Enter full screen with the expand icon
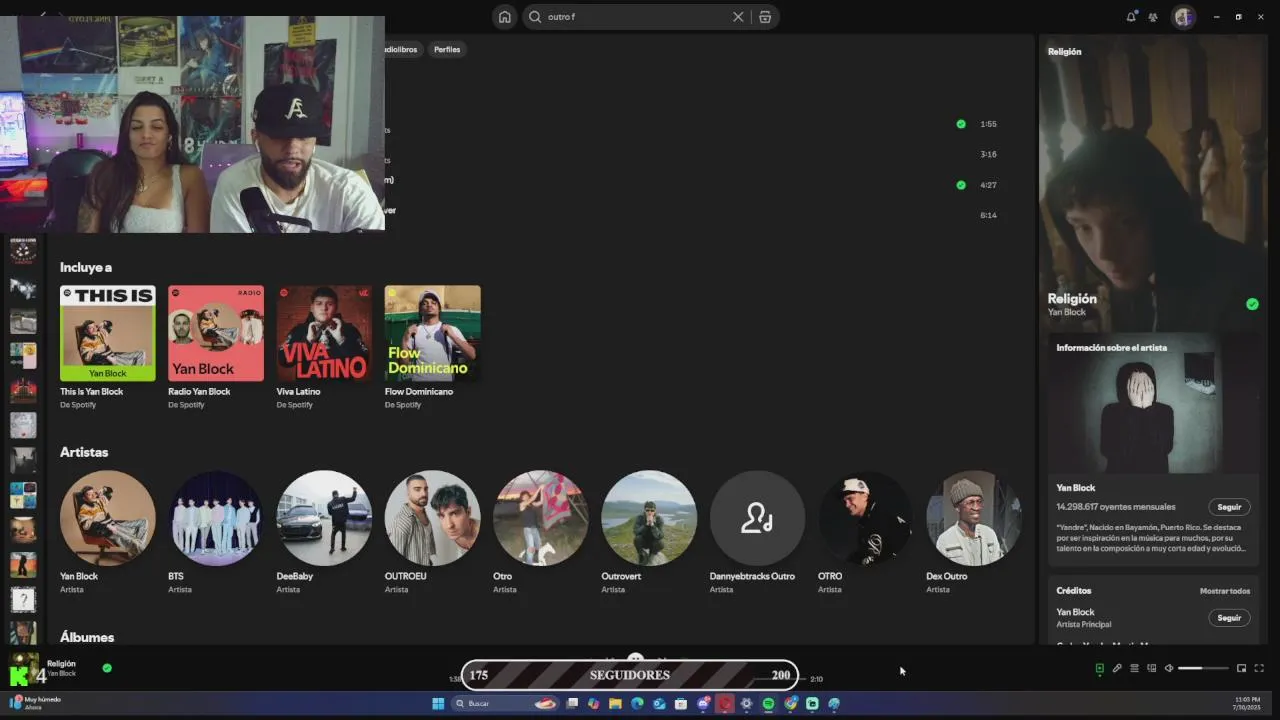The image size is (1280, 720). coord(1259,668)
